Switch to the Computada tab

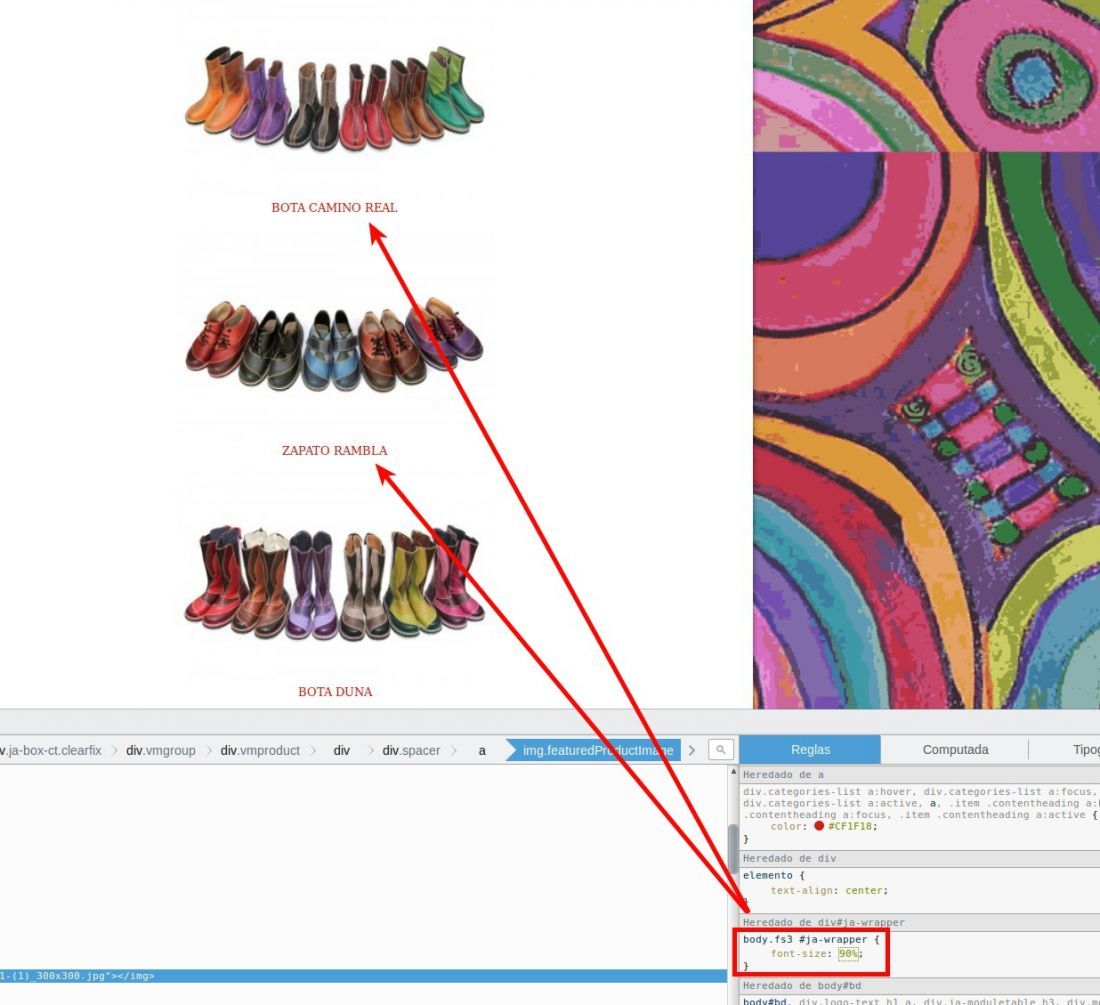[x=955, y=750]
